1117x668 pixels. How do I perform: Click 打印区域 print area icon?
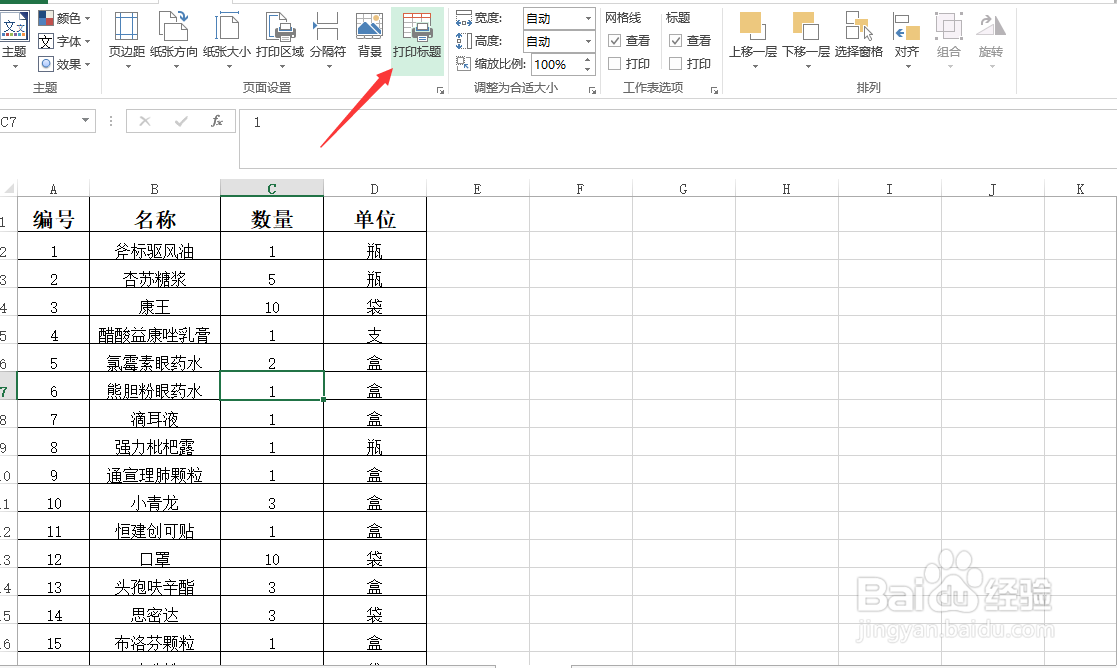pyautogui.click(x=280, y=26)
